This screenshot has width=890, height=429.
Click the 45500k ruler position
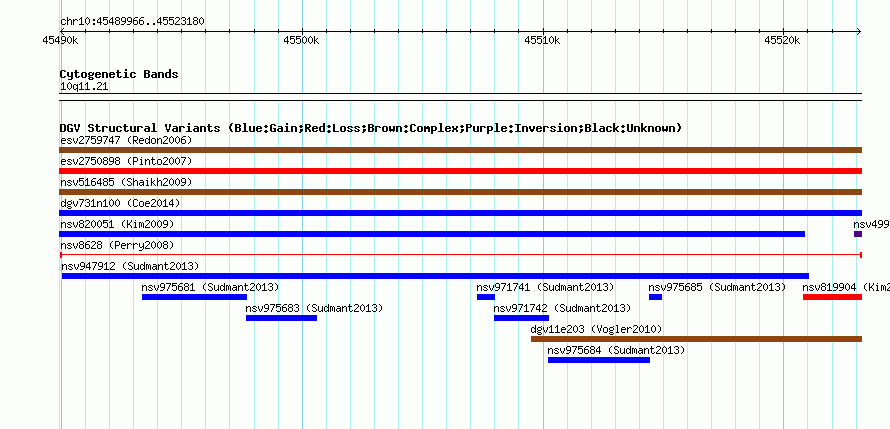point(302,40)
